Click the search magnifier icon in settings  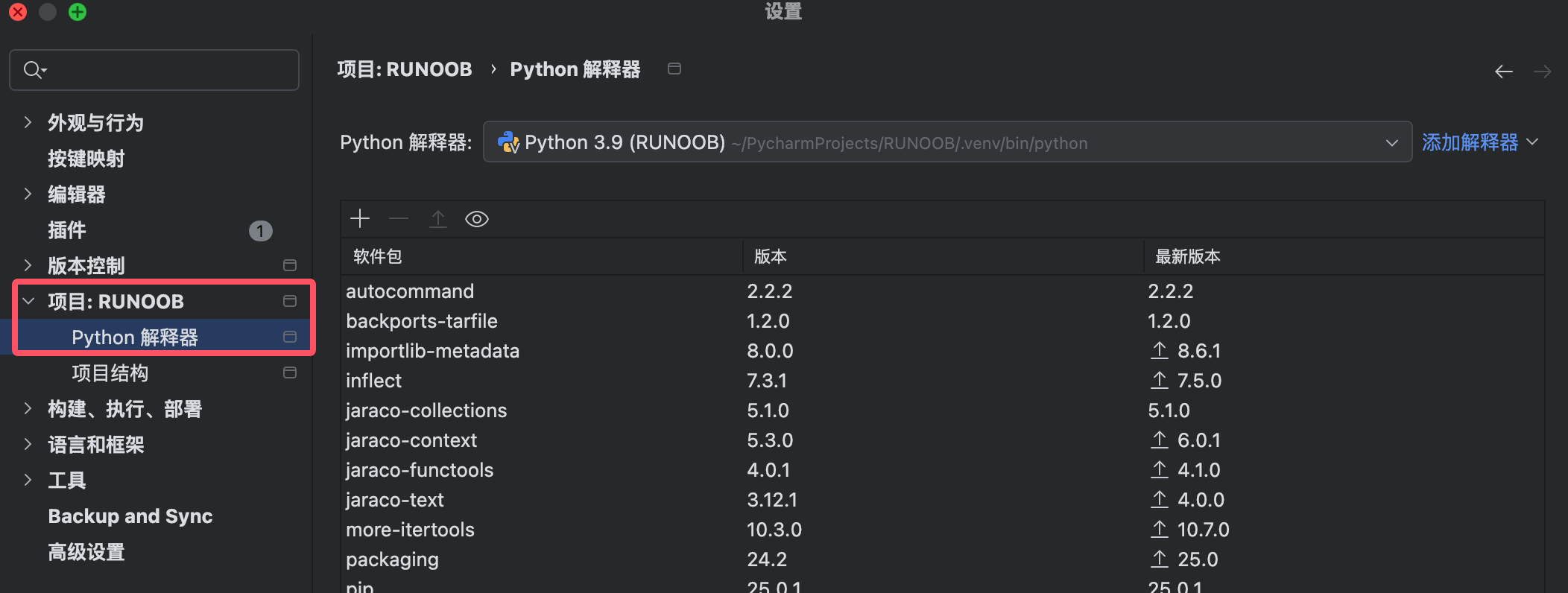tap(33, 70)
